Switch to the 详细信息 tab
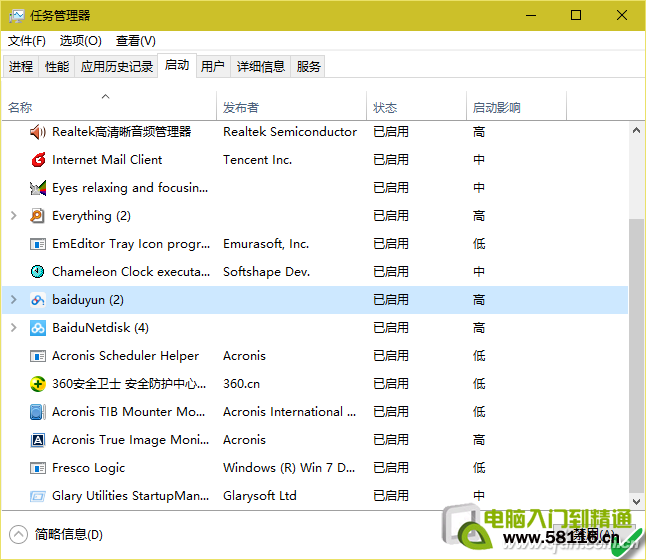Screen dimensions: 646x560 (x=260, y=66)
